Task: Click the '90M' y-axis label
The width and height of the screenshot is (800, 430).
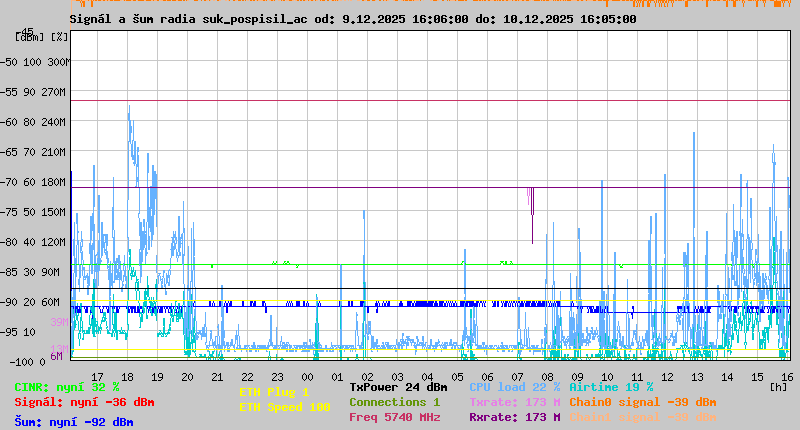Action: [x=50, y=272]
